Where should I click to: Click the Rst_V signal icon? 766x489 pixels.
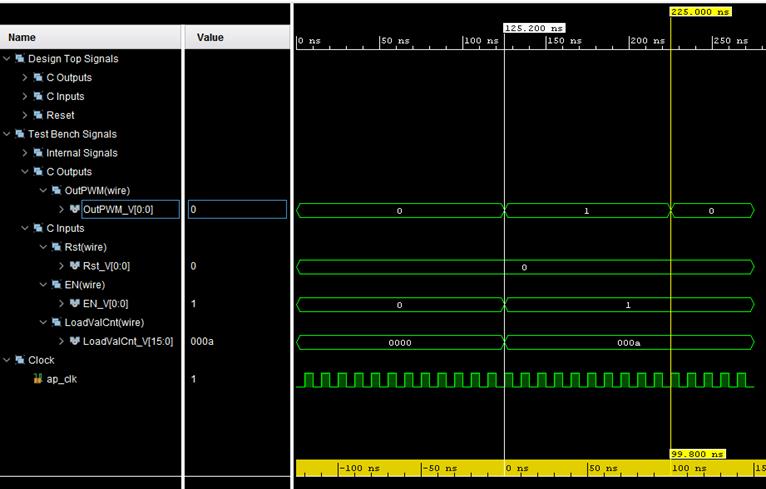74,266
